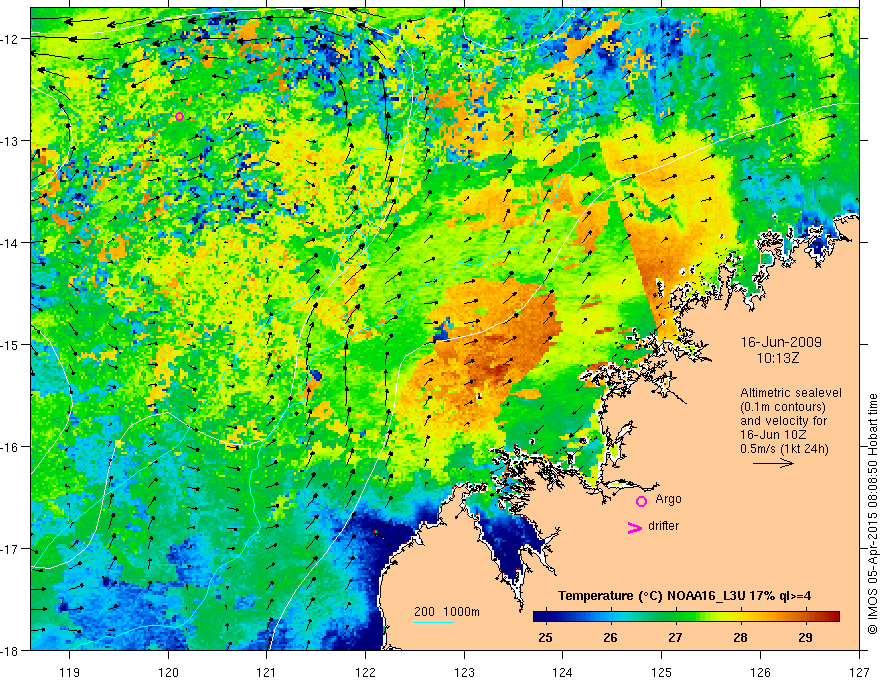Click the date label 16-Jun-2009
This screenshot has height=680, width=880.
781,342
